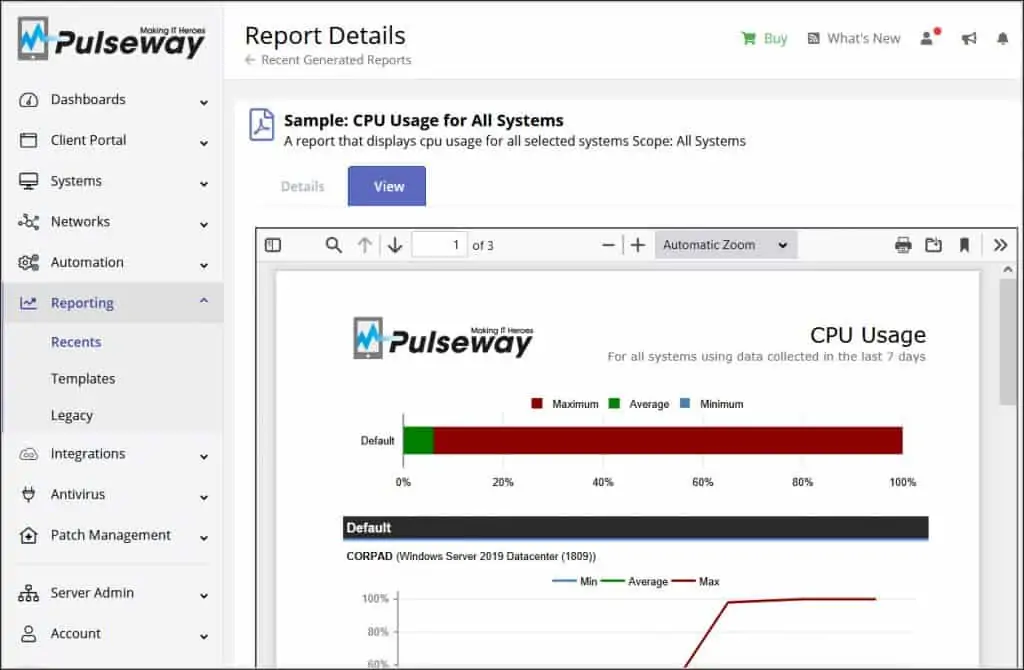Click the Antivirus plug icon
The width and height of the screenshot is (1024, 670).
28,494
